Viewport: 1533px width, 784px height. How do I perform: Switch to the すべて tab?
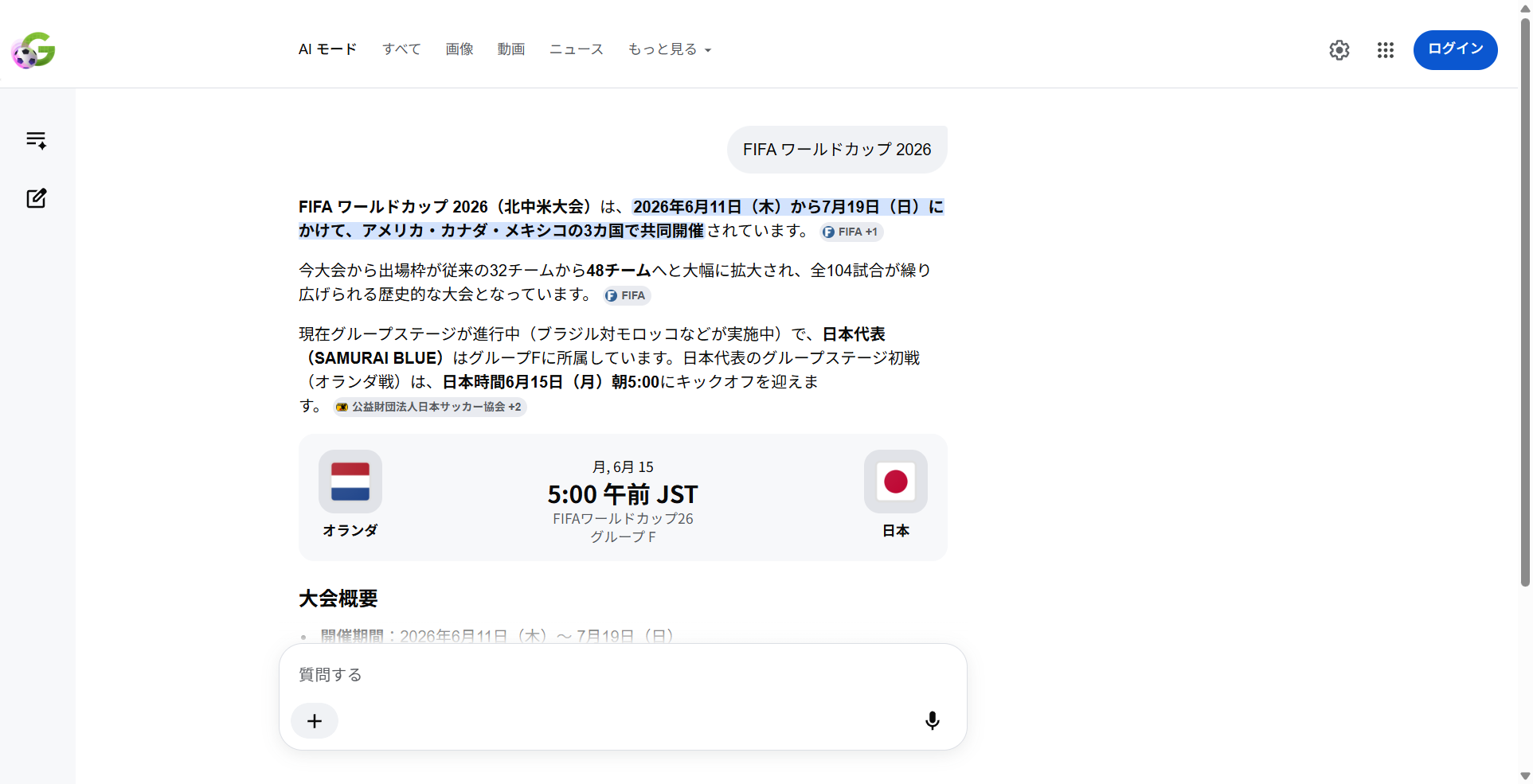[x=401, y=49]
